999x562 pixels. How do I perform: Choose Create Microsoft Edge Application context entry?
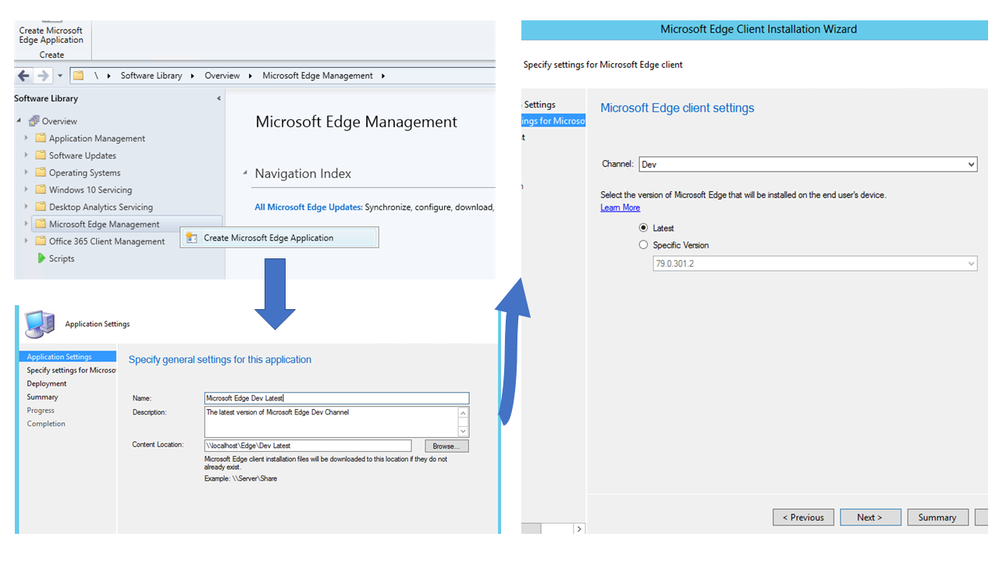279,238
